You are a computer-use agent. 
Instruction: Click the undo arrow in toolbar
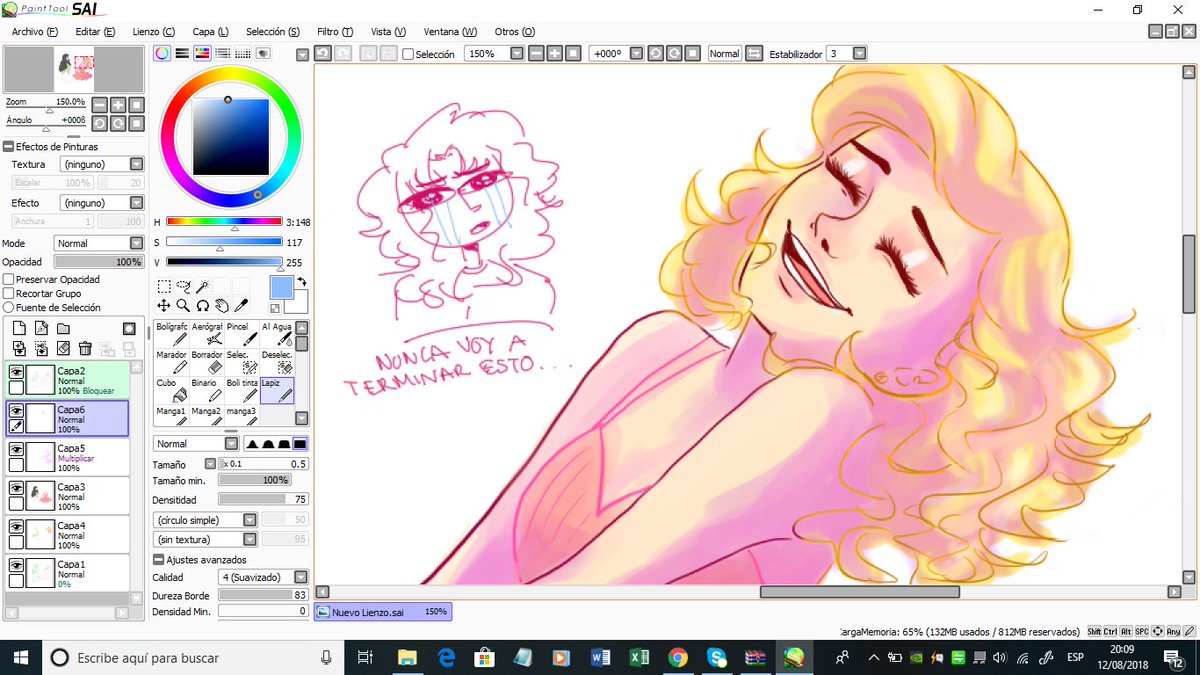click(x=325, y=53)
